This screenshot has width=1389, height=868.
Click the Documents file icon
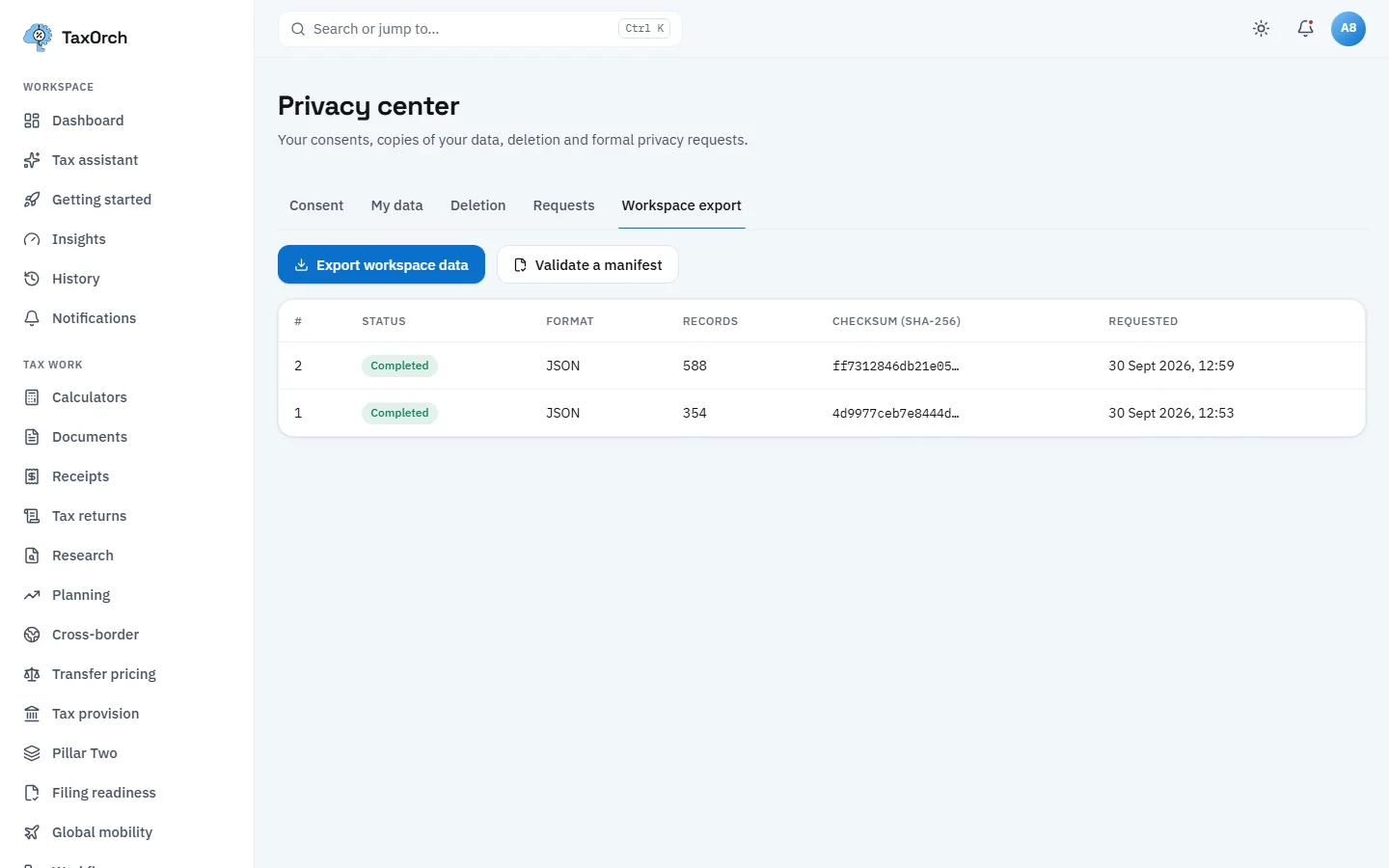(x=32, y=437)
